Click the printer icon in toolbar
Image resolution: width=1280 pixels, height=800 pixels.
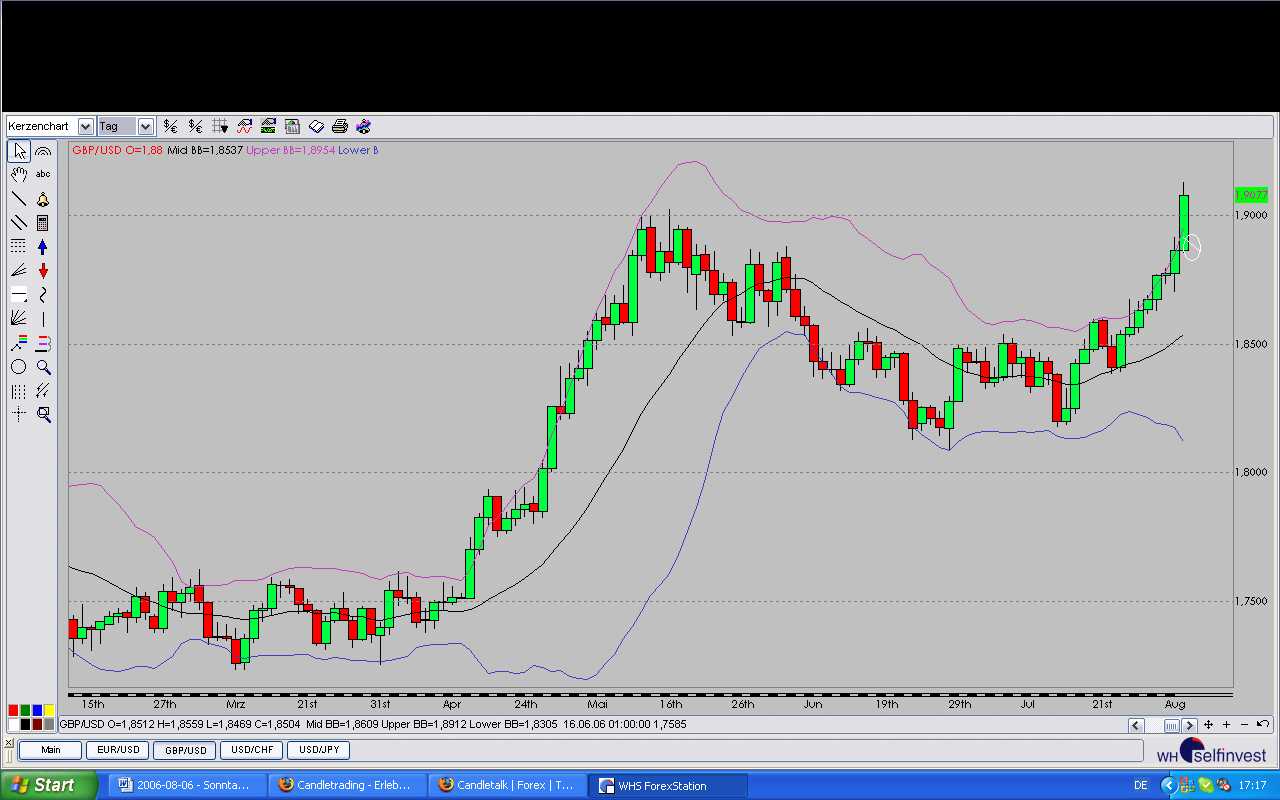(340, 126)
